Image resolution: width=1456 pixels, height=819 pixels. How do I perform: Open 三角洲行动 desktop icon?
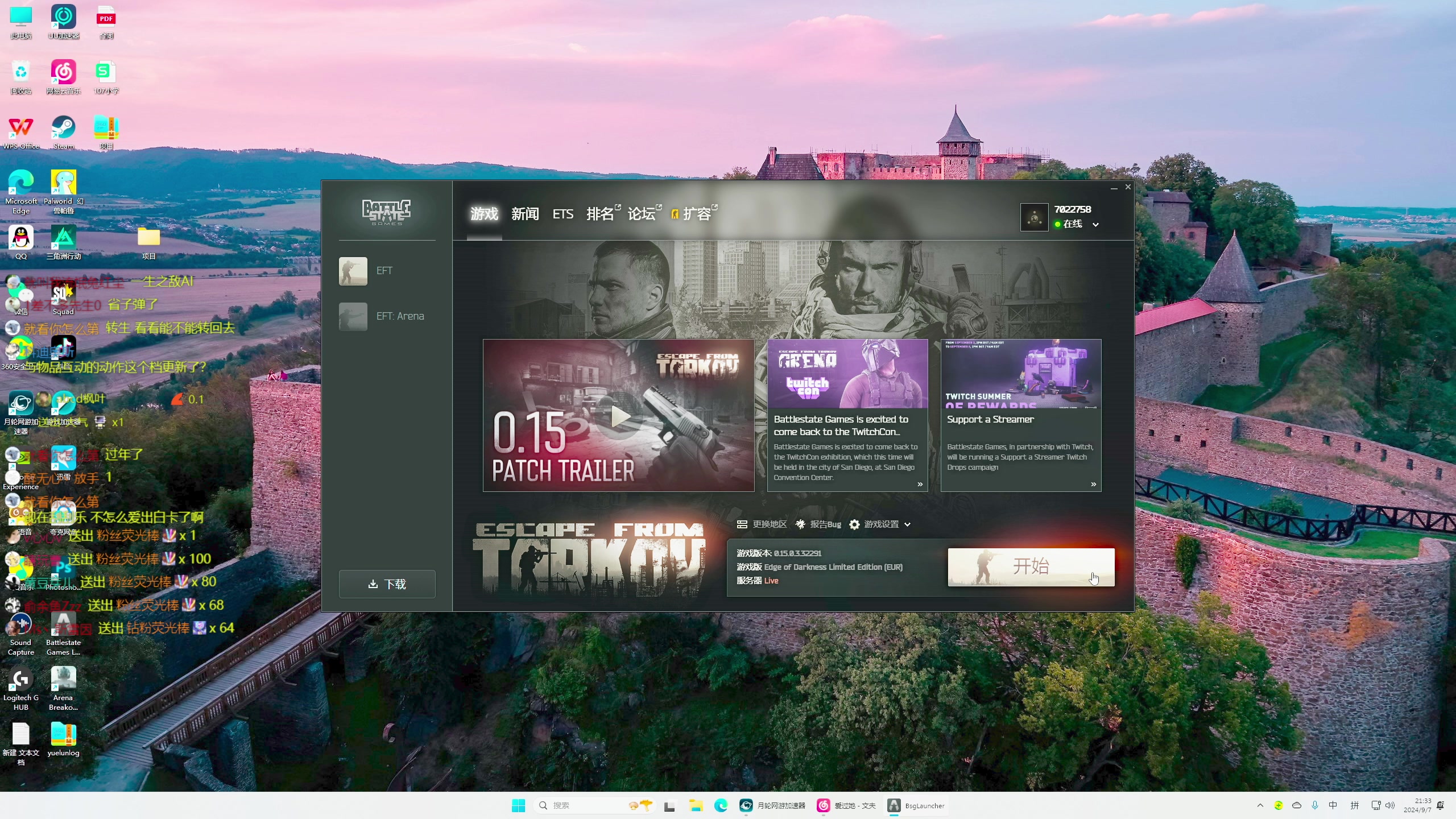[x=64, y=243]
